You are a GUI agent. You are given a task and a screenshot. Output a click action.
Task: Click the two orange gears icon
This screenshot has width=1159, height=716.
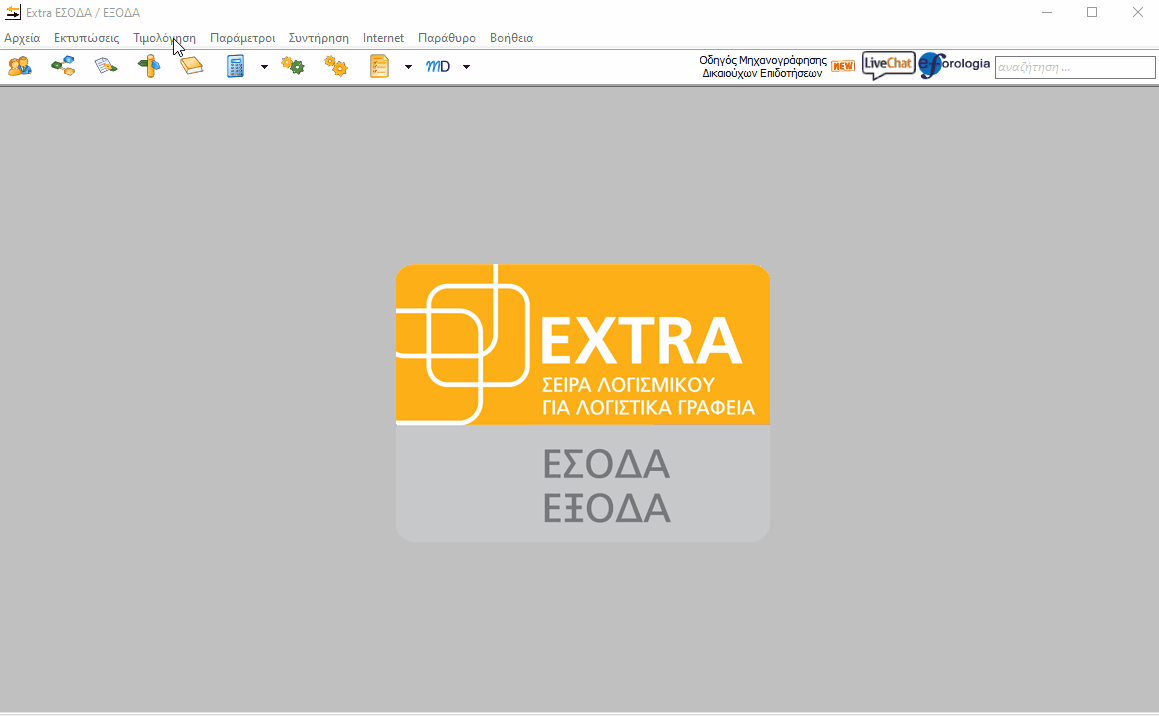pos(336,67)
